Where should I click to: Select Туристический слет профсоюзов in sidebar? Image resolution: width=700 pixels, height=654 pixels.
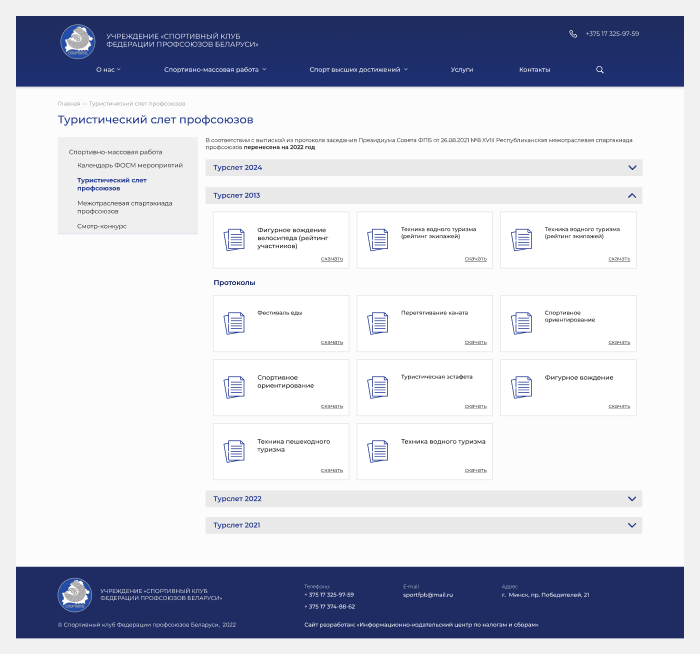click(x=112, y=184)
